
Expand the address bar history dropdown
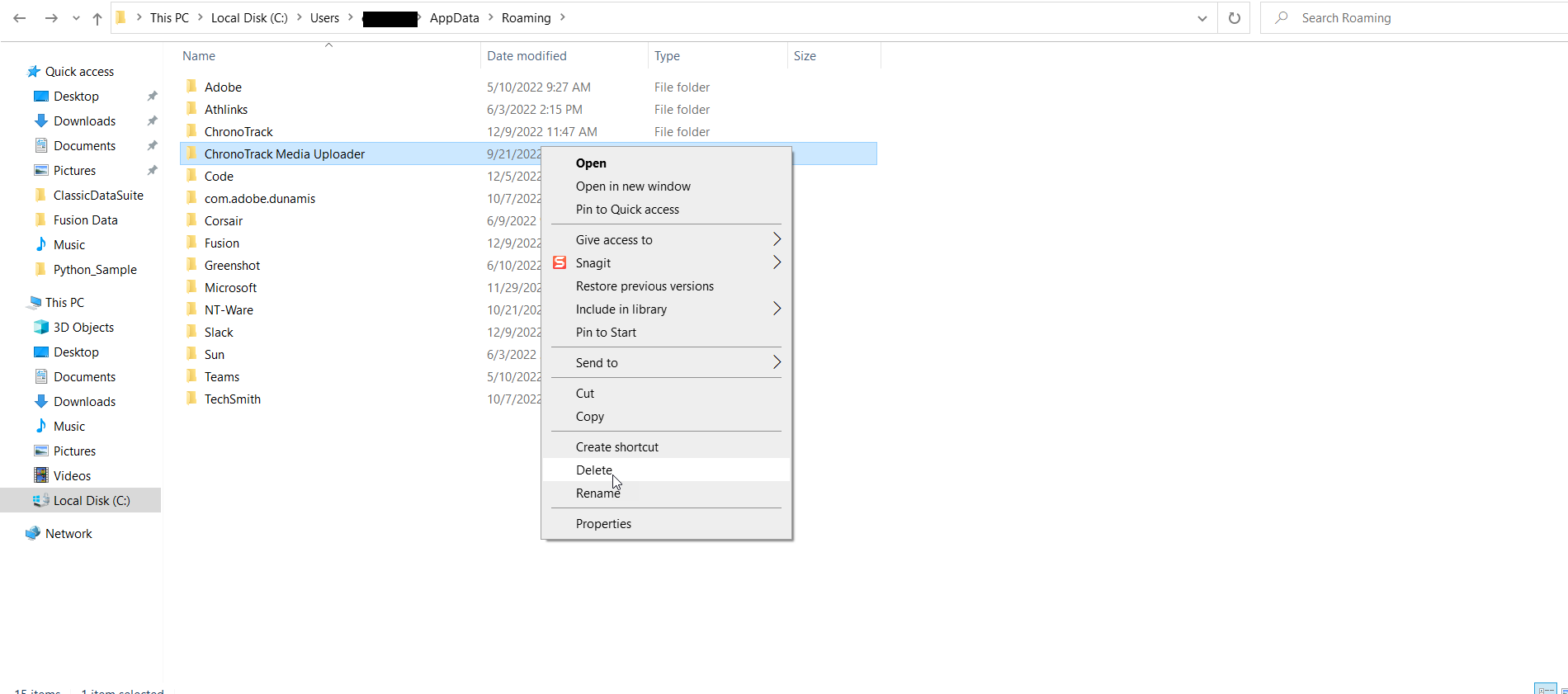[x=1202, y=18]
